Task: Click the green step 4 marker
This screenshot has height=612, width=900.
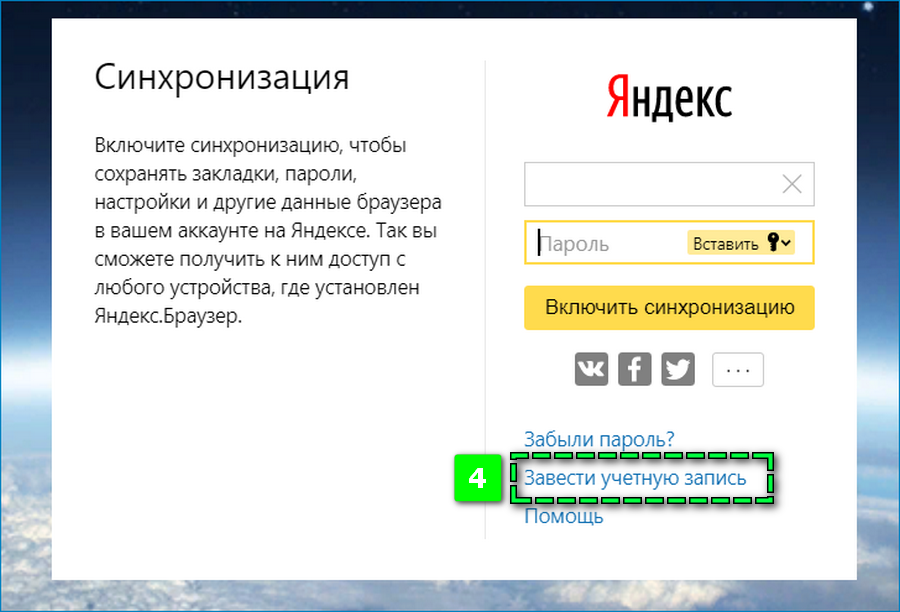Action: coord(479,478)
